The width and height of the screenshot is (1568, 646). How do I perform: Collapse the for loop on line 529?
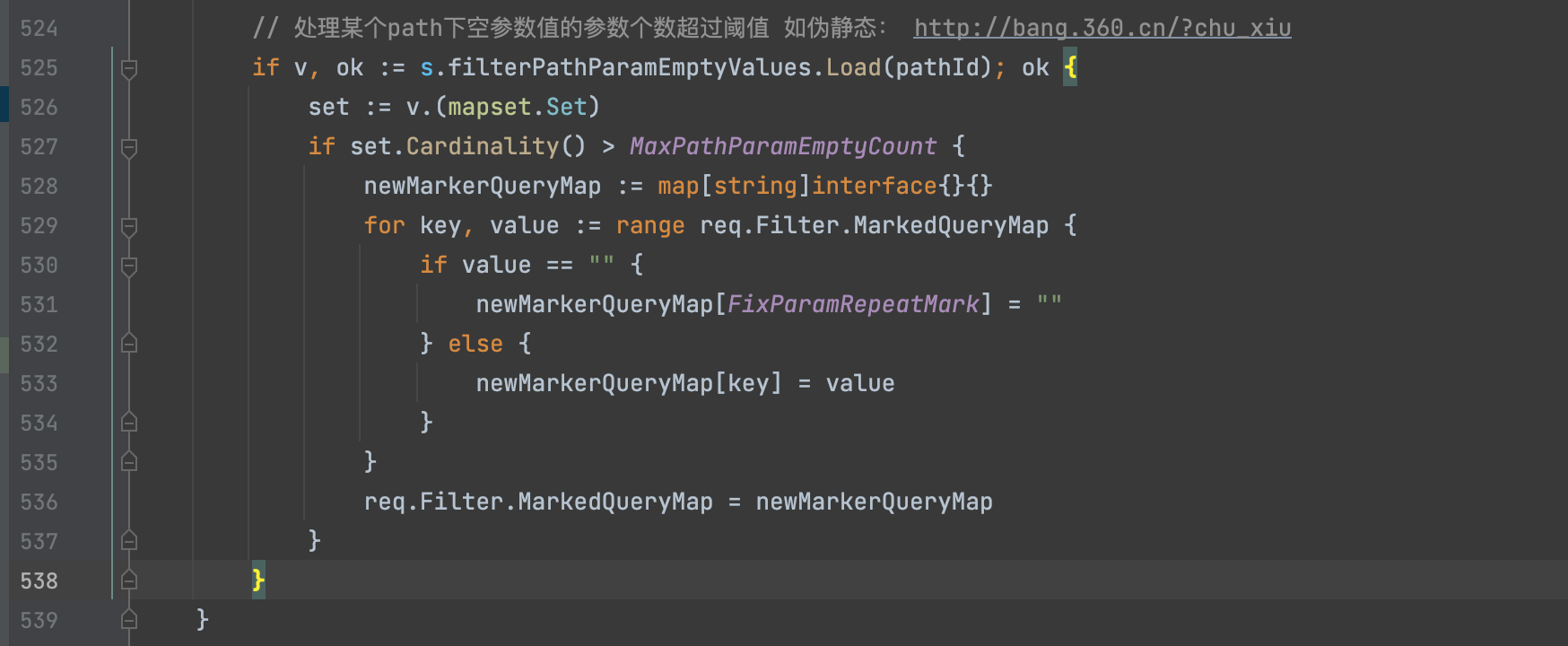[x=129, y=226]
